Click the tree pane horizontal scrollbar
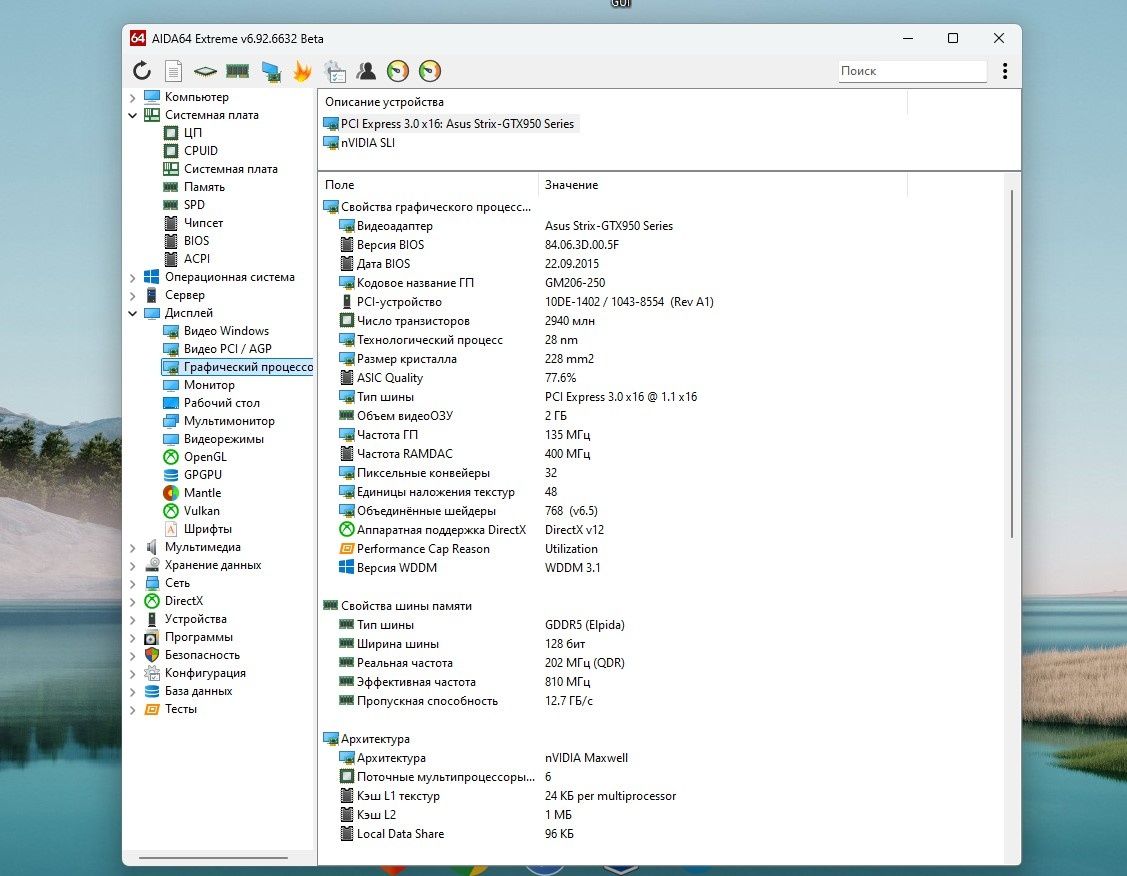 (x=213, y=857)
